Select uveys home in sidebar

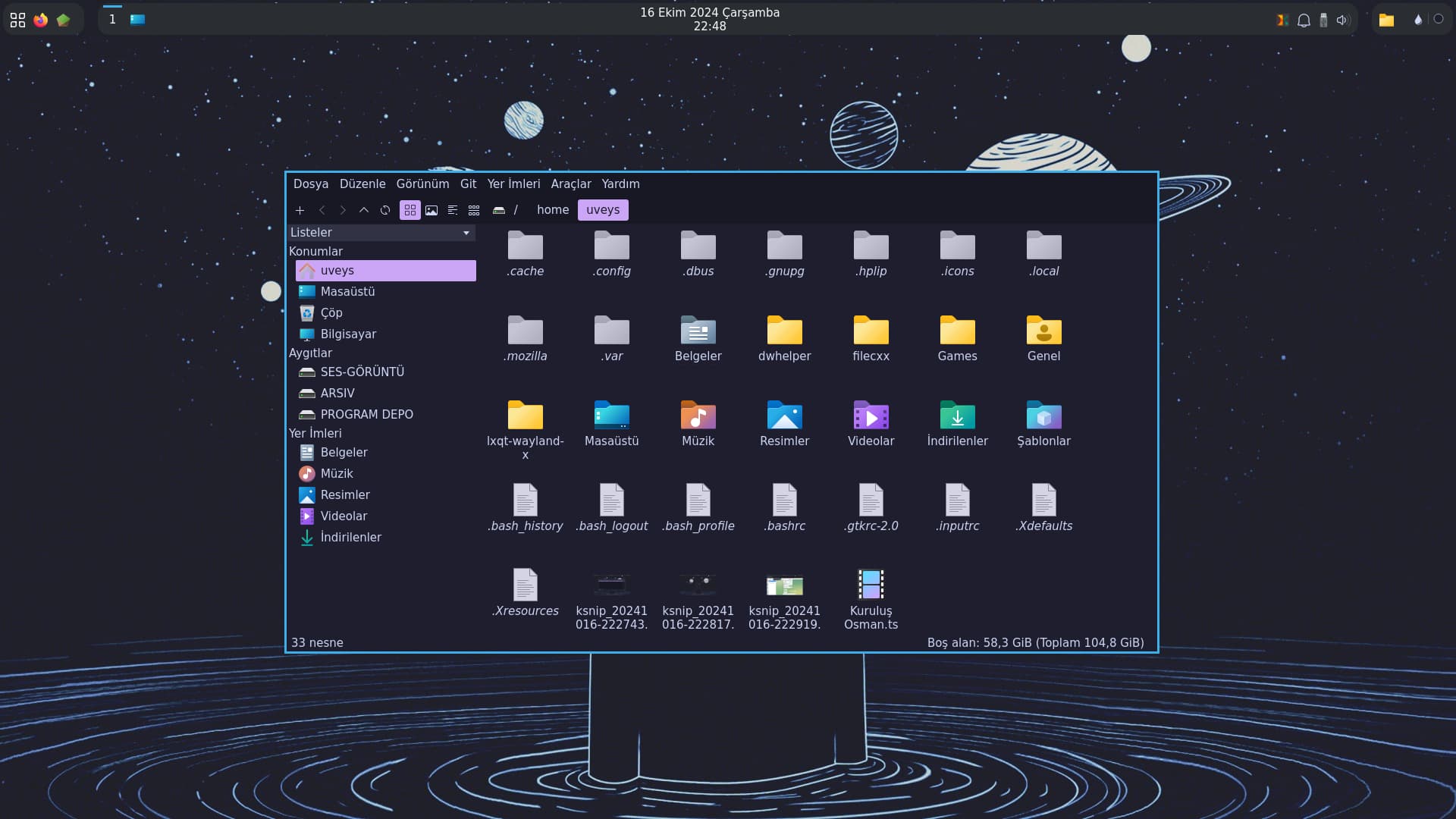tap(386, 271)
